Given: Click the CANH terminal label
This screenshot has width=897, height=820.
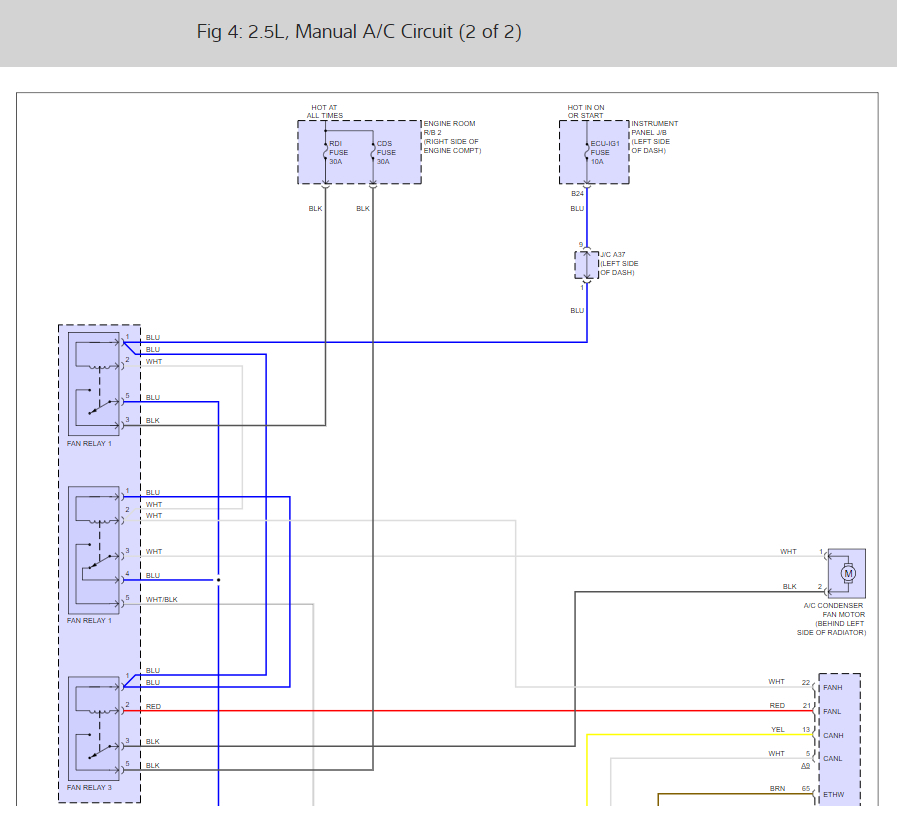Looking at the screenshot, I should pyautogui.click(x=833, y=735).
